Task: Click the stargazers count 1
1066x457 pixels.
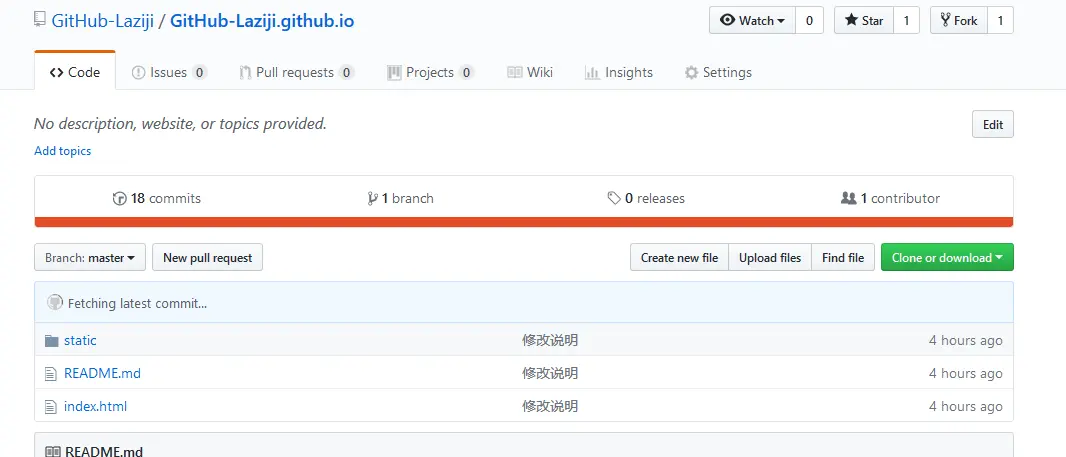Action: click(906, 20)
